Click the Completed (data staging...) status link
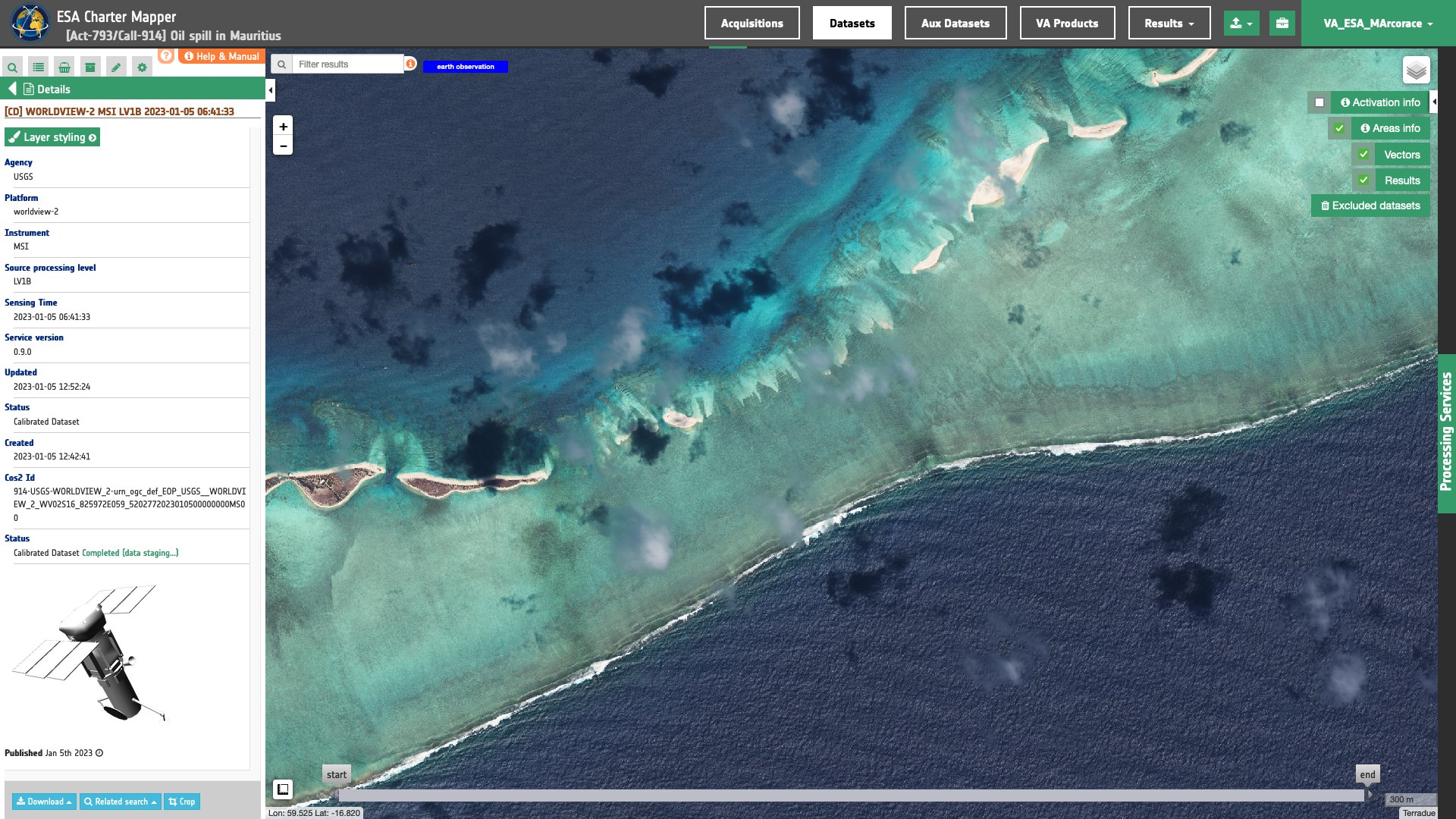Screen dimensions: 1456x819 pos(130,553)
